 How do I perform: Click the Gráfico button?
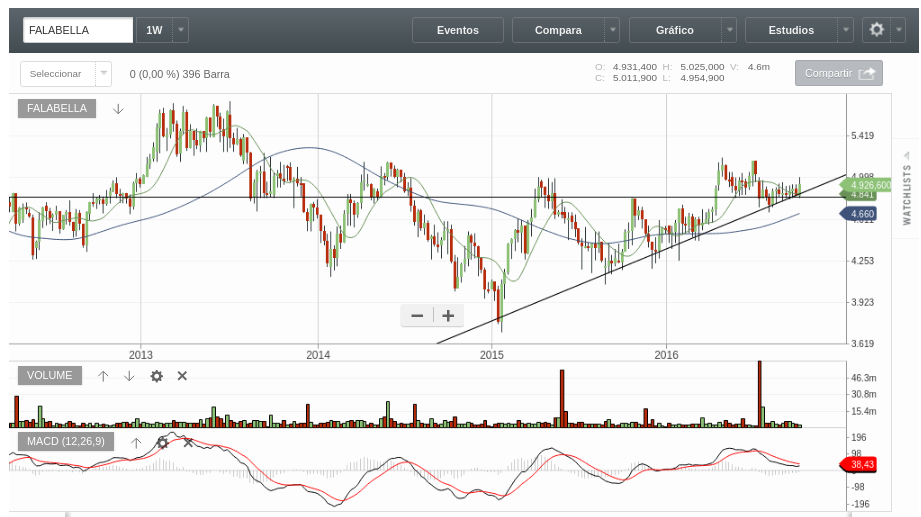click(x=675, y=30)
